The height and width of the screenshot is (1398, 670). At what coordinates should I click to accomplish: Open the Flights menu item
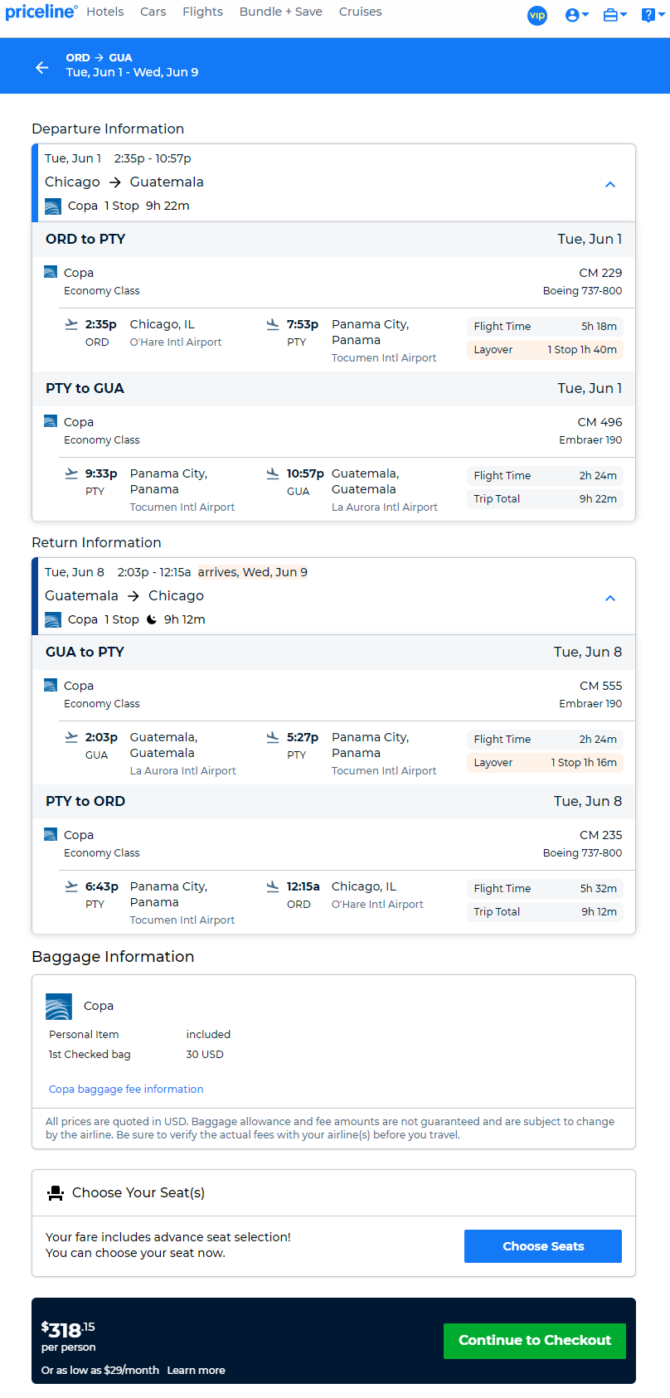(203, 12)
